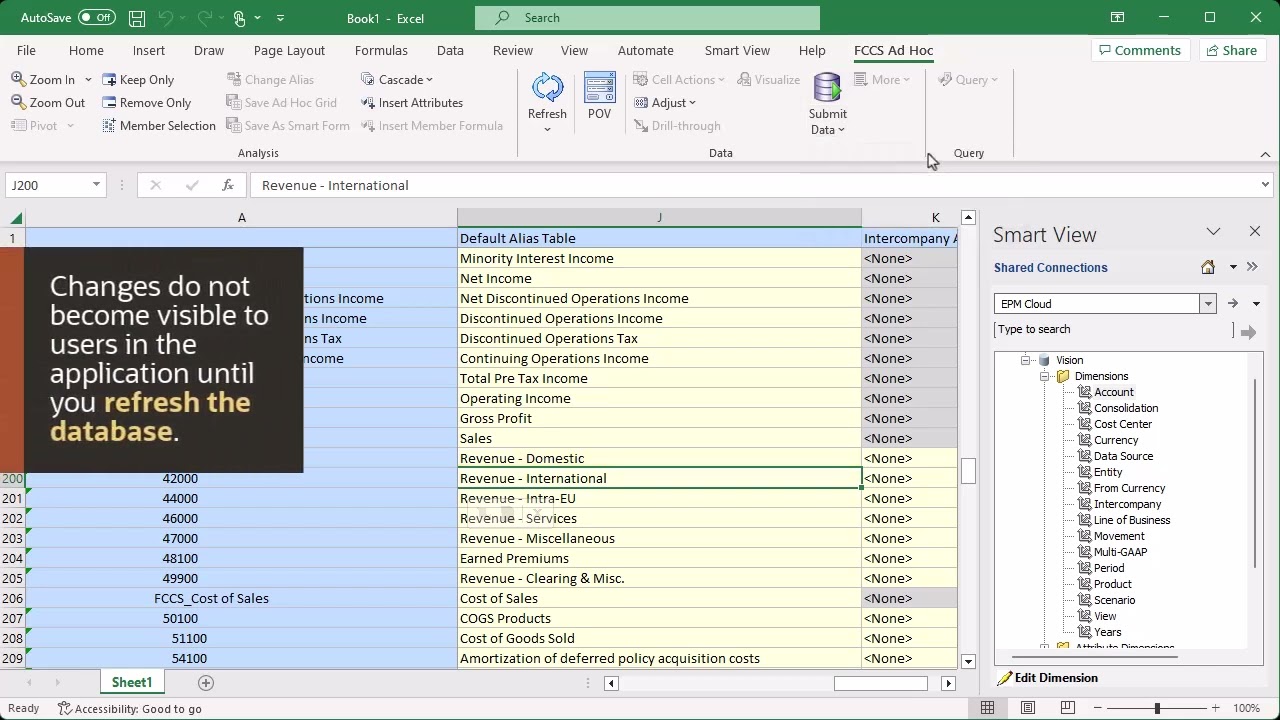Add a new sheet with plus icon
The width and height of the screenshot is (1280, 720).
click(x=206, y=683)
